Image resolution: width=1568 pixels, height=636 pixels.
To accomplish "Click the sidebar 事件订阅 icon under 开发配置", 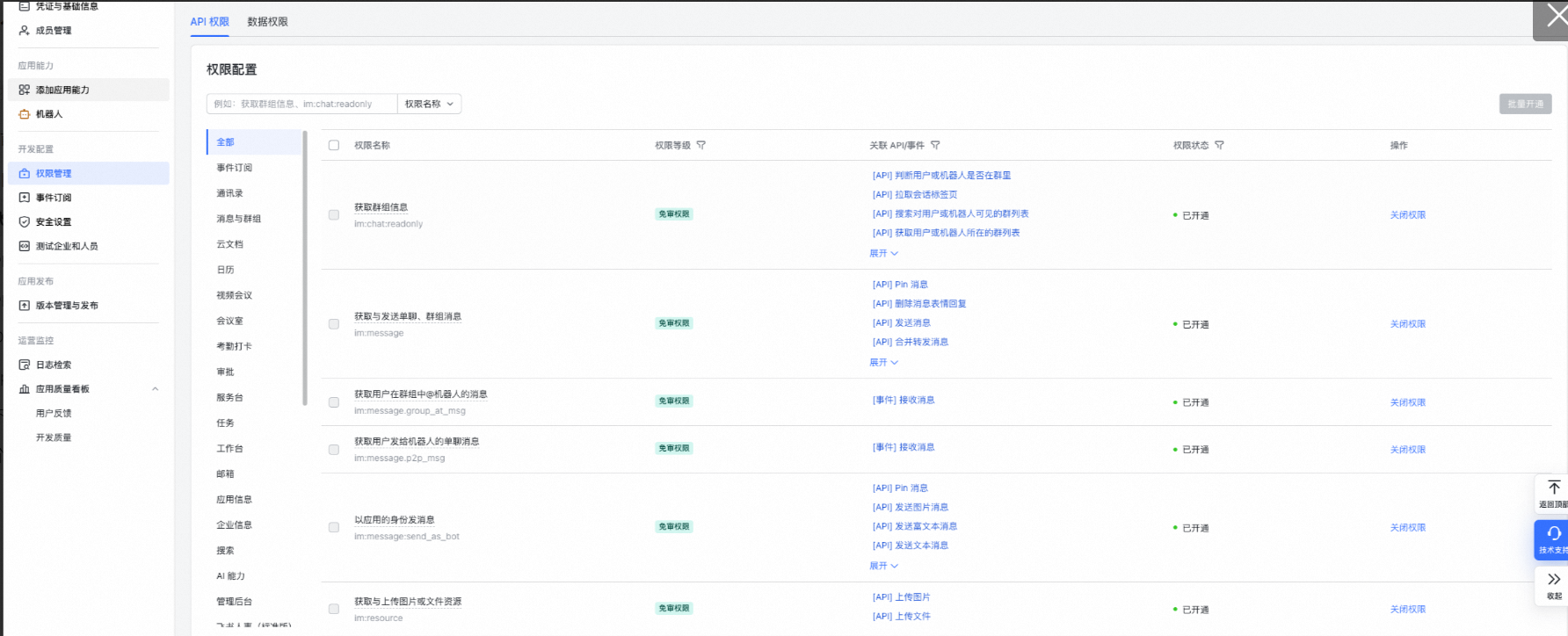I will pos(25,198).
